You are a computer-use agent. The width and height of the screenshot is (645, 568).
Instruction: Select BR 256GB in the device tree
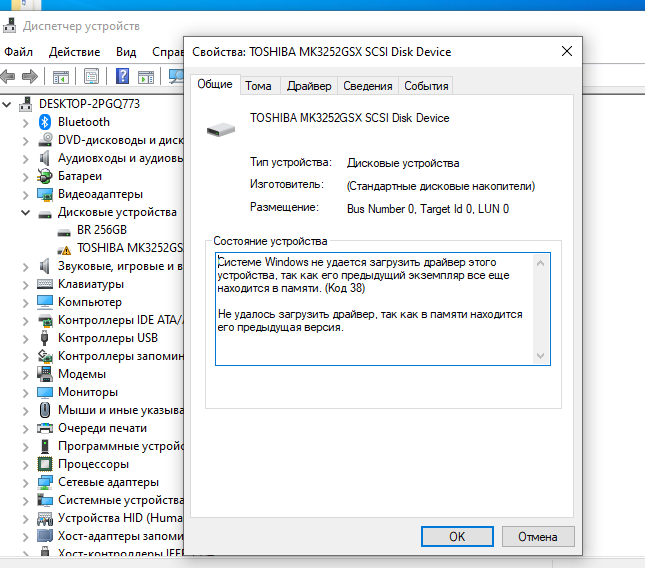102,230
